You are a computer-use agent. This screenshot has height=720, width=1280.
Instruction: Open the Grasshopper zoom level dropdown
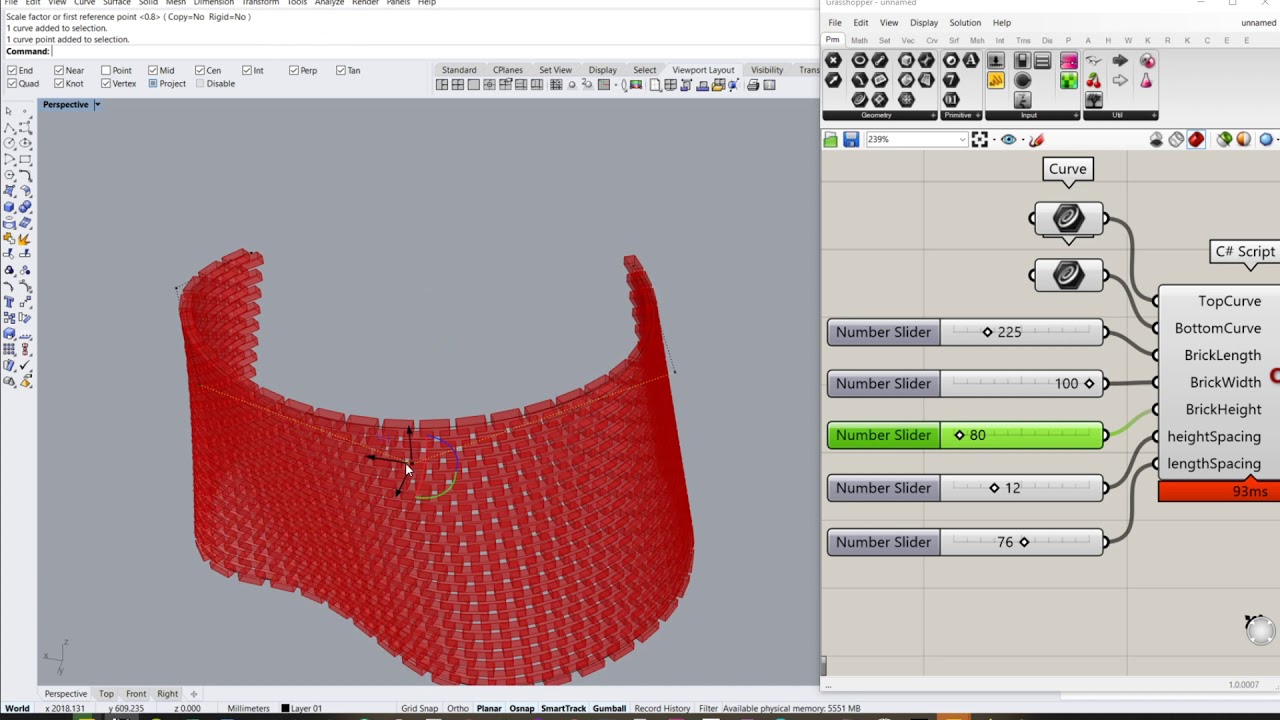(x=962, y=140)
